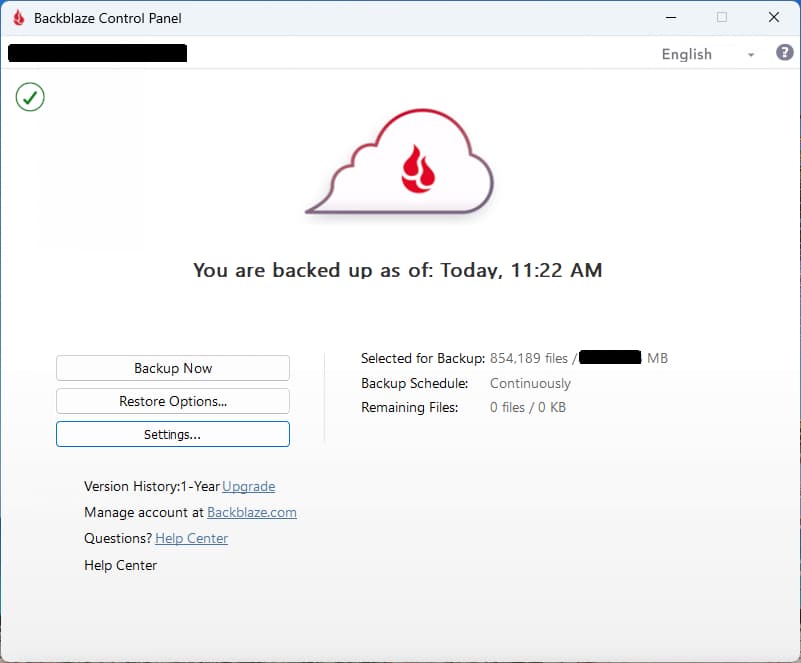This screenshot has width=801, height=663.
Task: Open the underlined Help Center link
Action: coord(192,538)
